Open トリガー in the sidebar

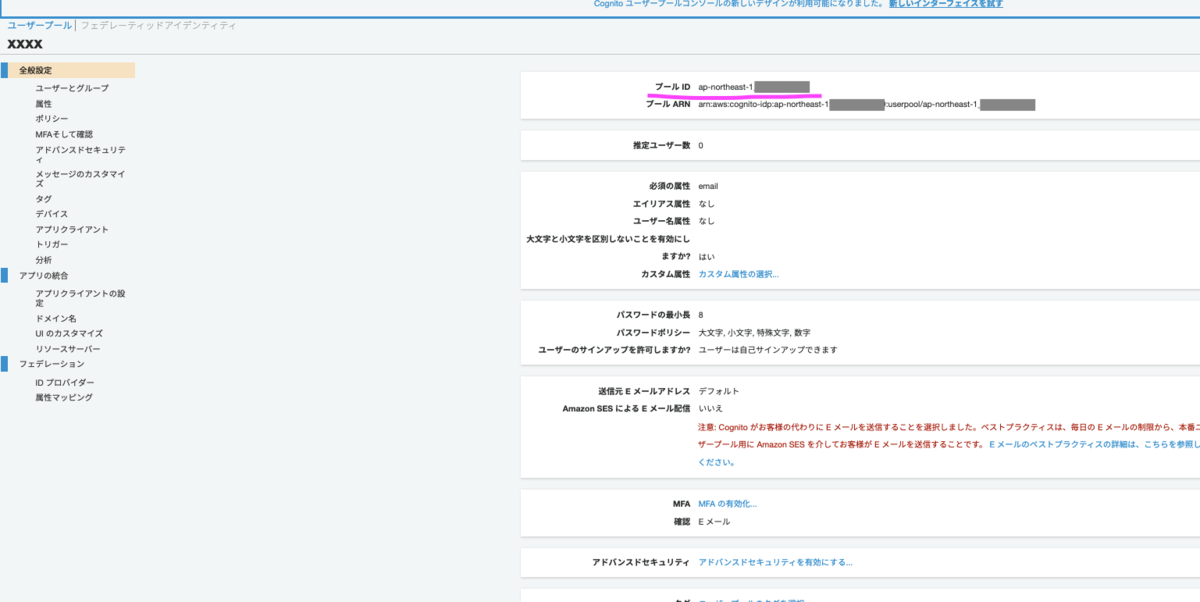(52, 244)
